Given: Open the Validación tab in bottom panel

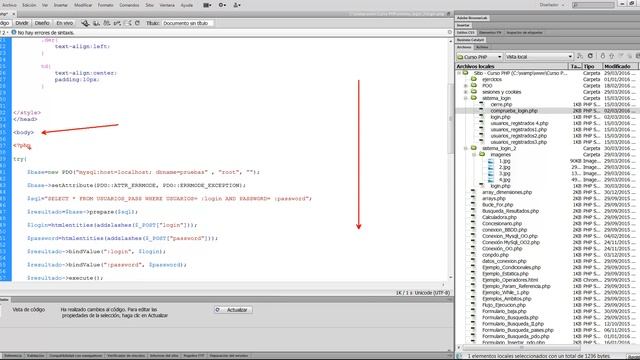Looking at the screenshot, I should tap(36, 356).
